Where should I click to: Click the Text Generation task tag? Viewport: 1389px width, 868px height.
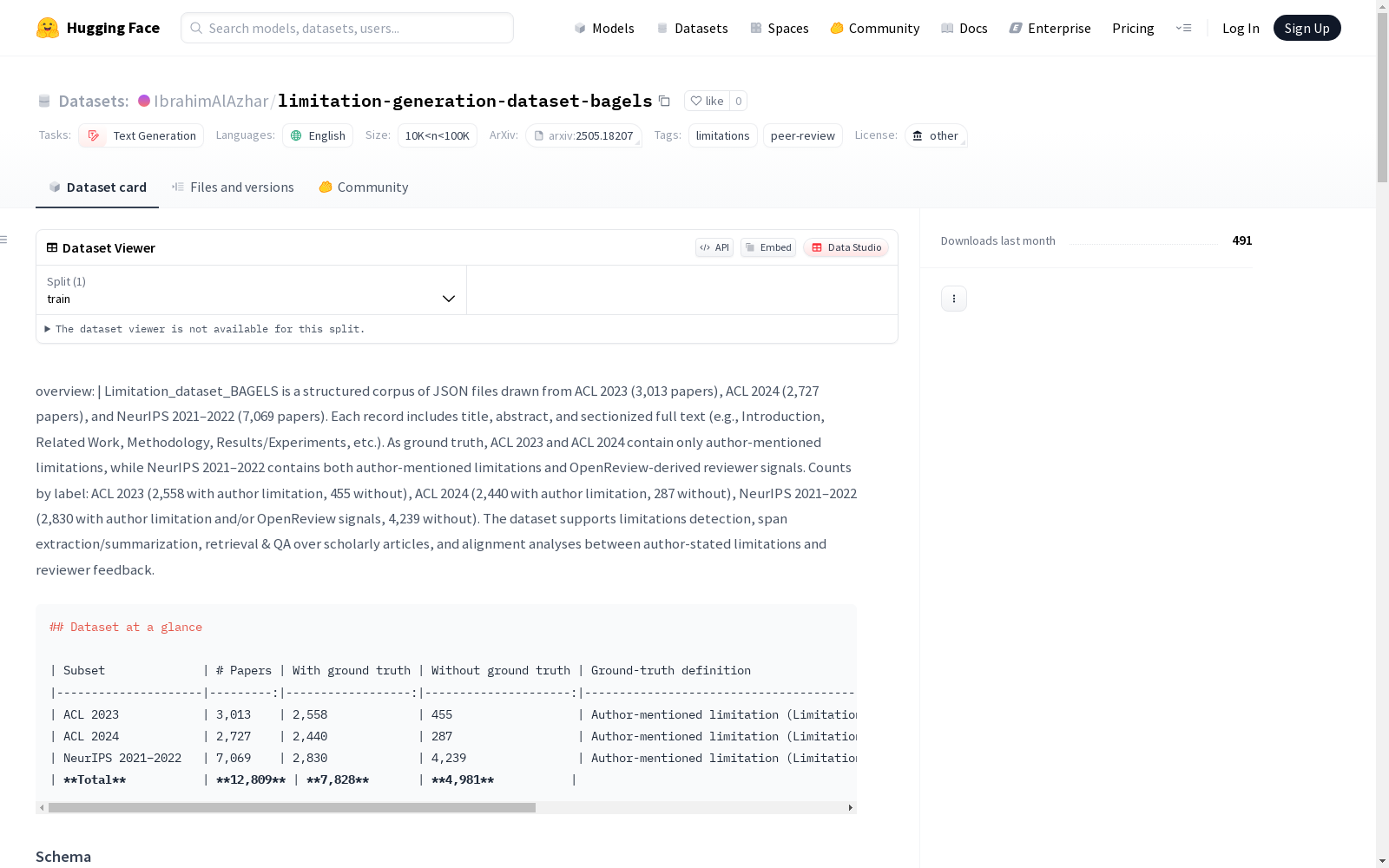coord(142,135)
